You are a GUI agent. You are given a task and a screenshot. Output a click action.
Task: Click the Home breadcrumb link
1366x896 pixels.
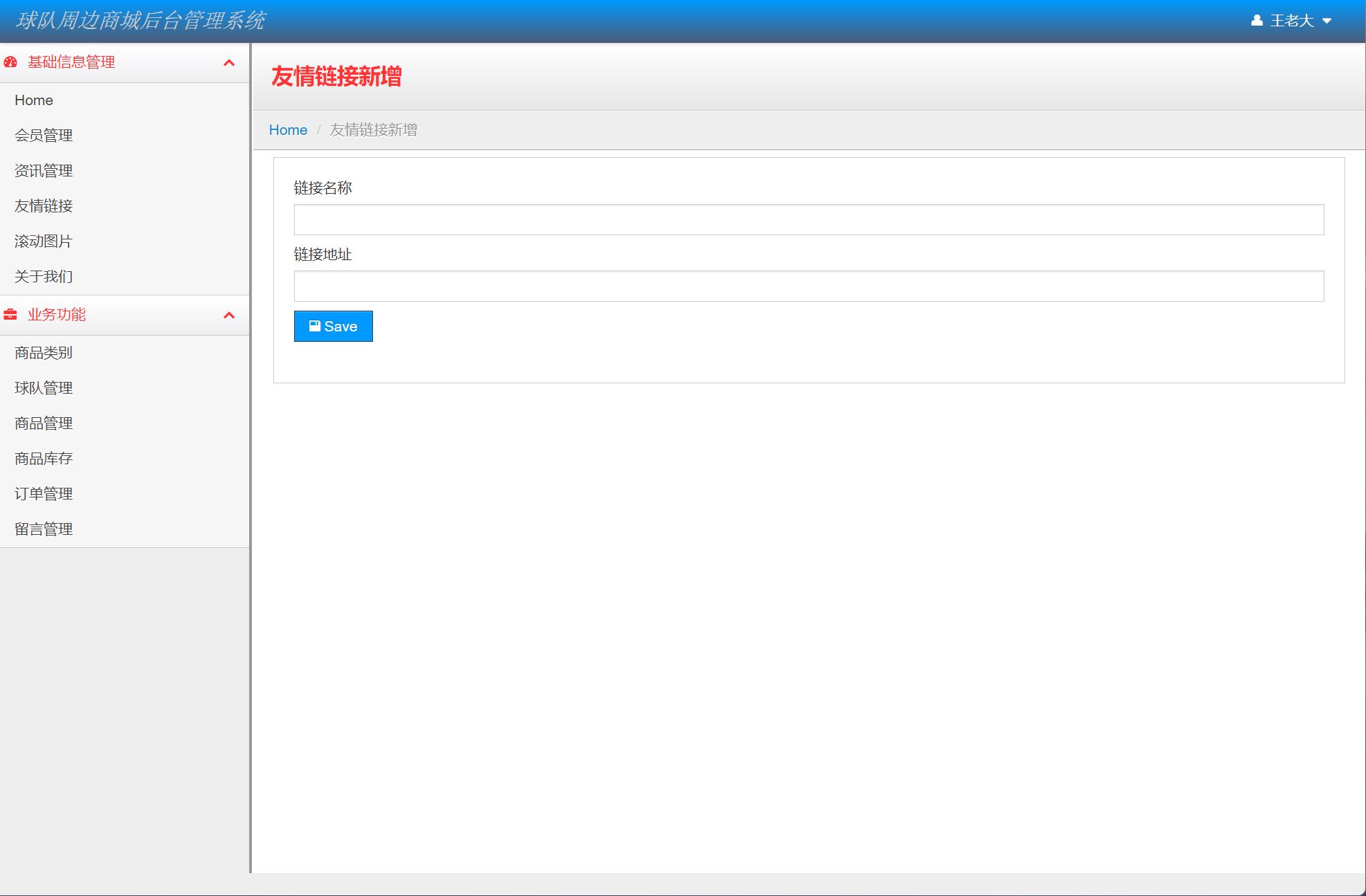coord(288,130)
